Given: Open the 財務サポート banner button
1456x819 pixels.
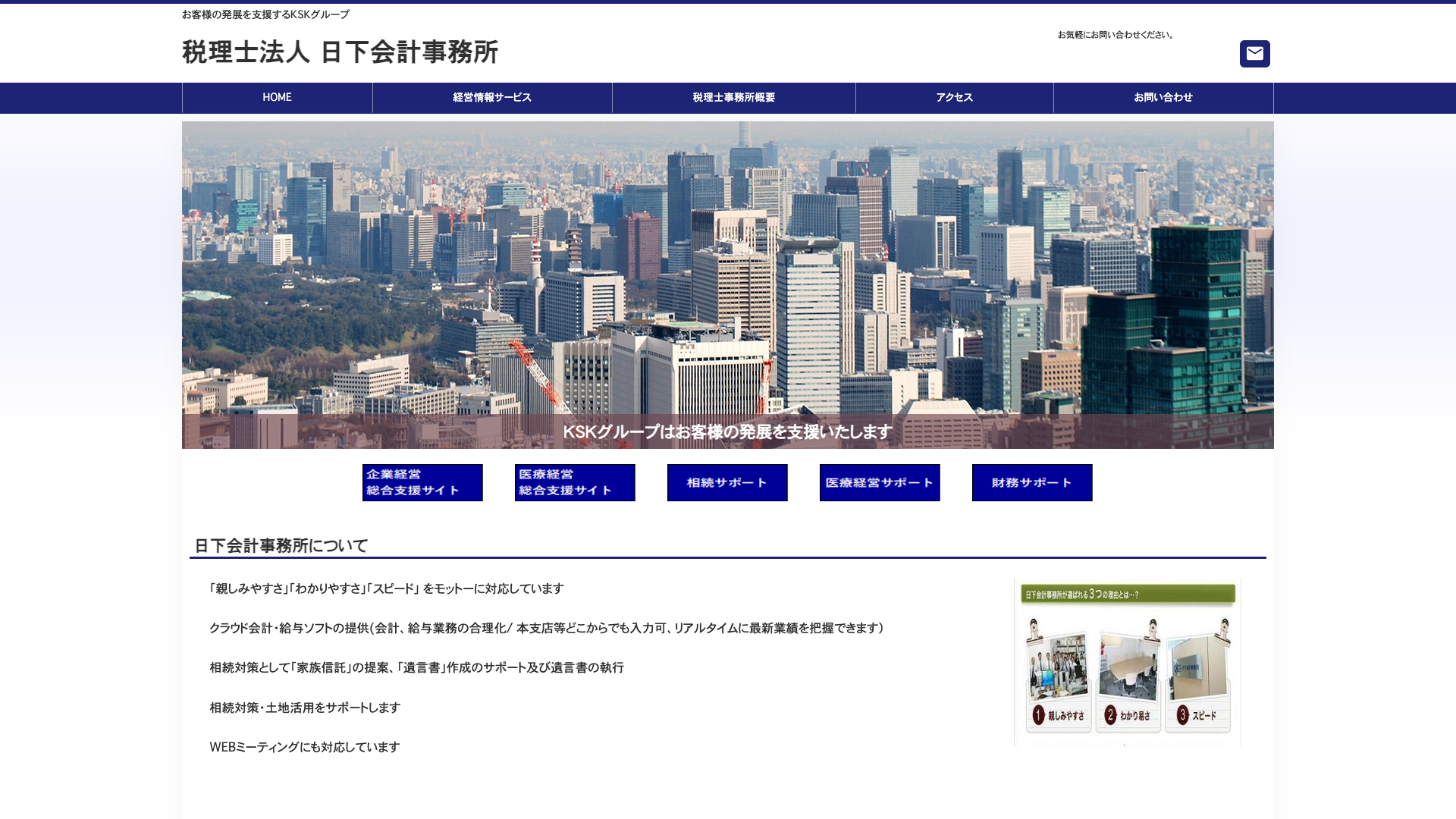Looking at the screenshot, I should click(1032, 483).
